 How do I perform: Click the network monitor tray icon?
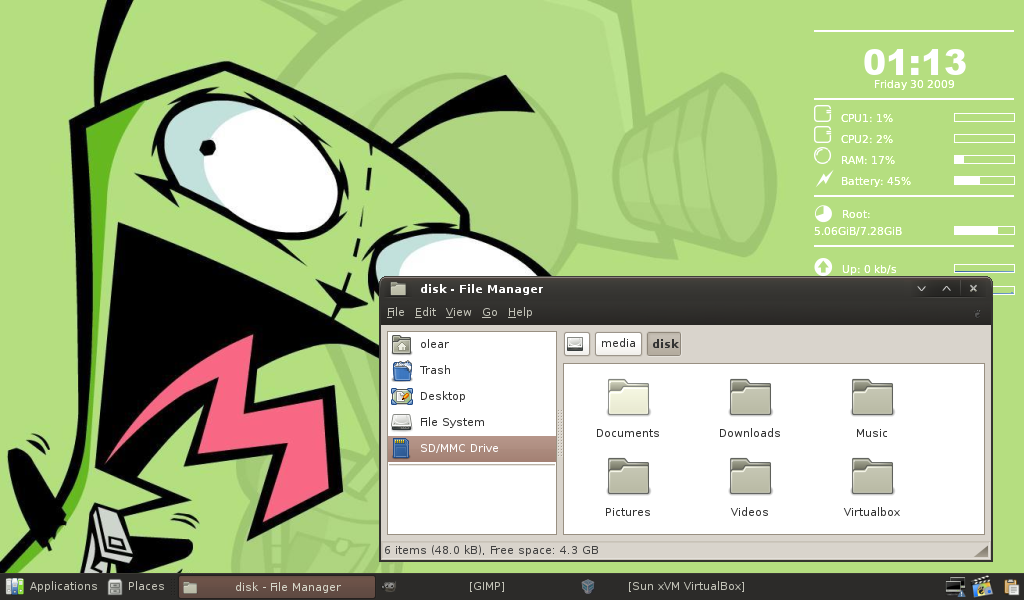955,586
